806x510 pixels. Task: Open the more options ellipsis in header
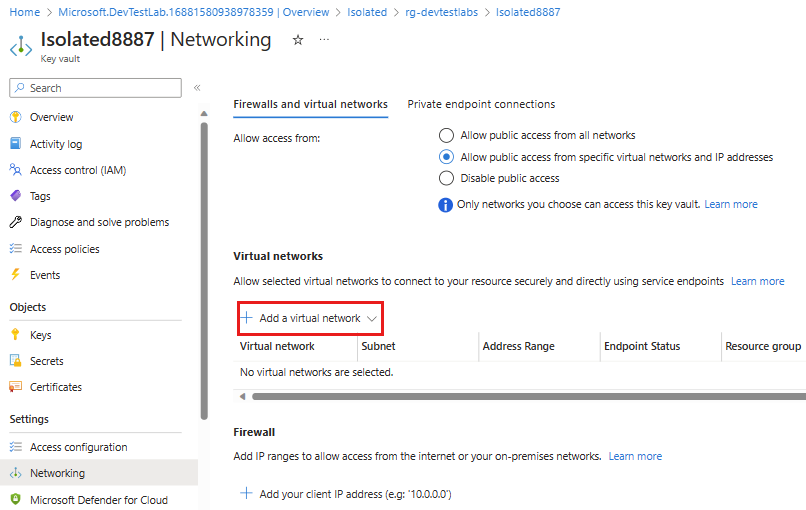coord(324,40)
